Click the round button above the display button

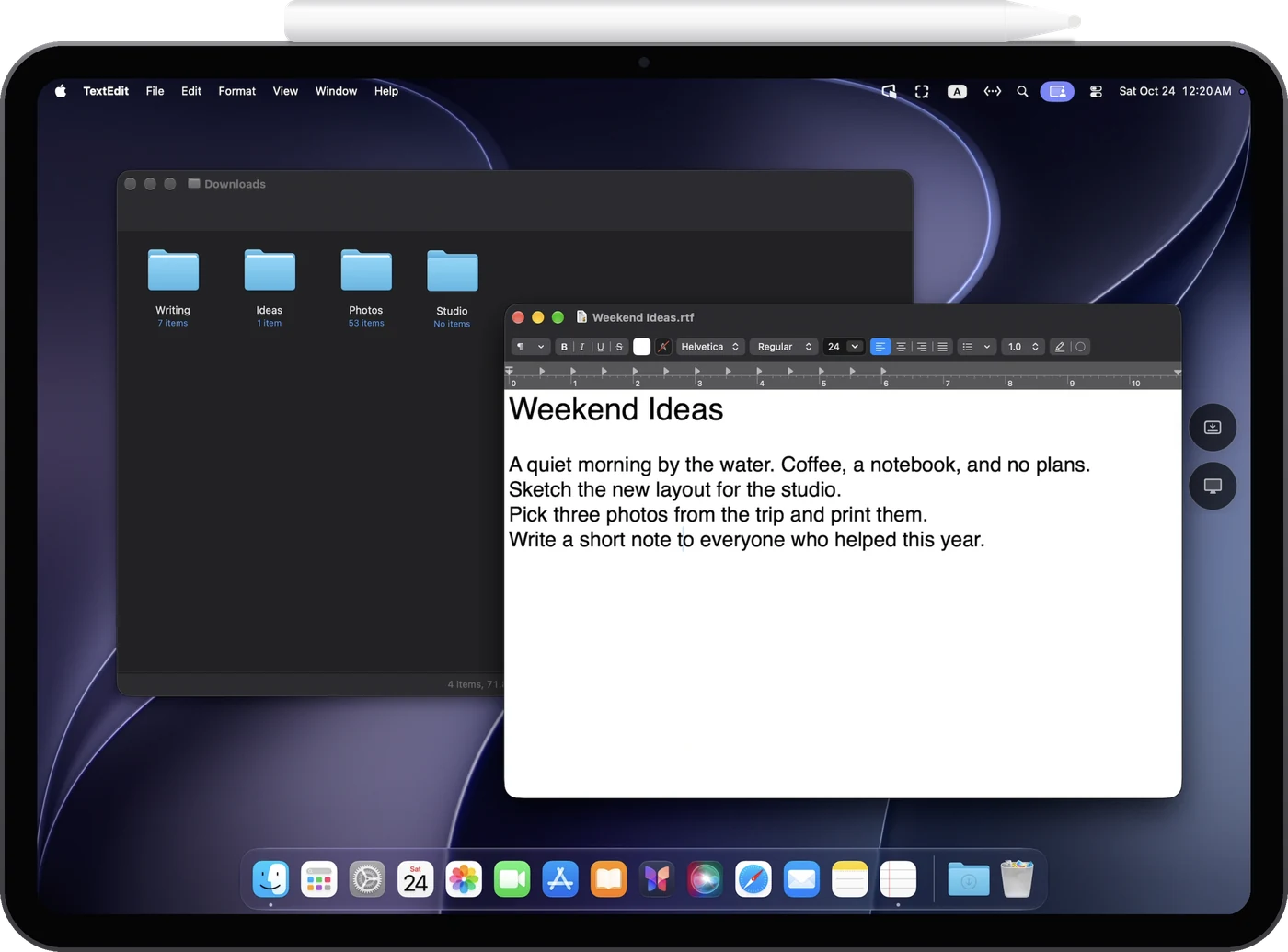1213,428
